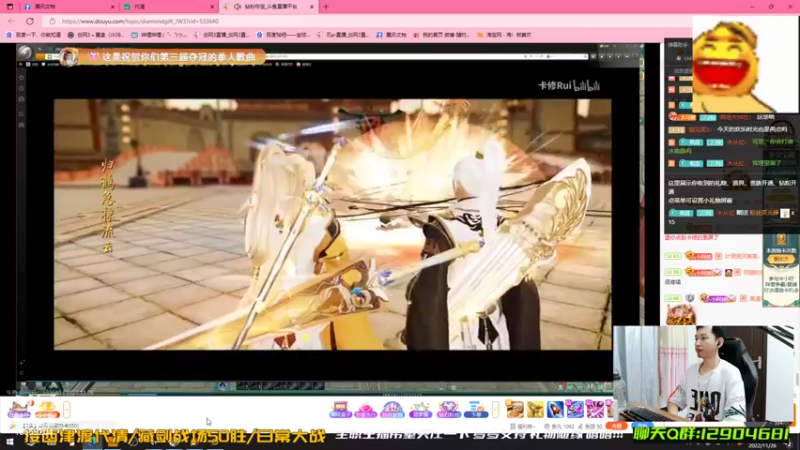
Task: Close the 代清 browser tab
Action: 212,7
